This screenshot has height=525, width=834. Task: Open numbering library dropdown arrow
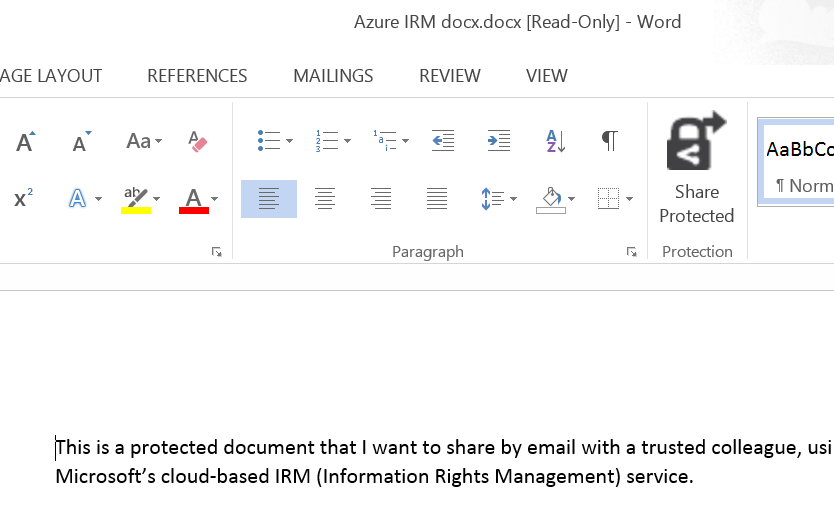click(347, 141)
